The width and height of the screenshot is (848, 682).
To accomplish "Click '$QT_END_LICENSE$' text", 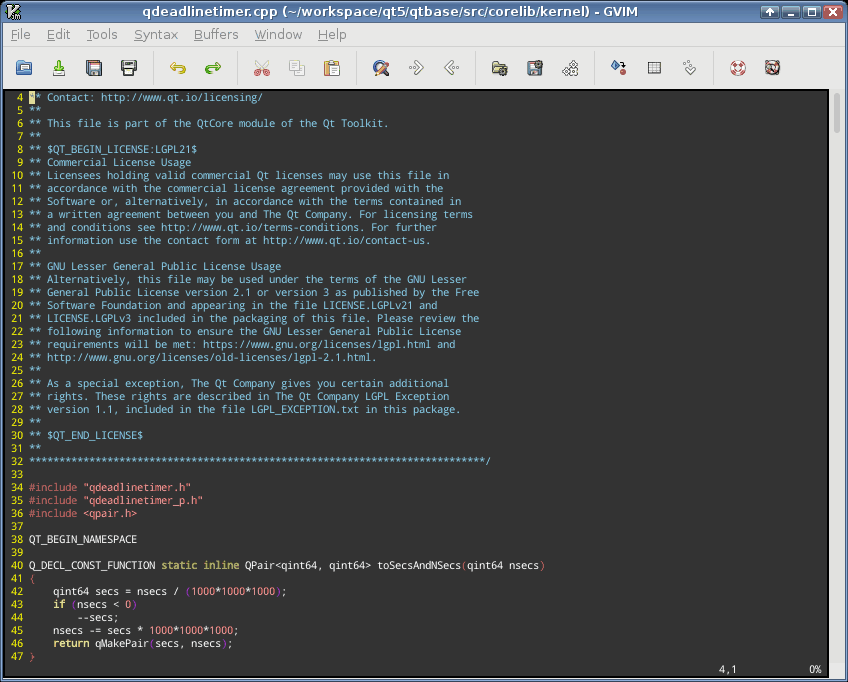I will pos(95,435).
